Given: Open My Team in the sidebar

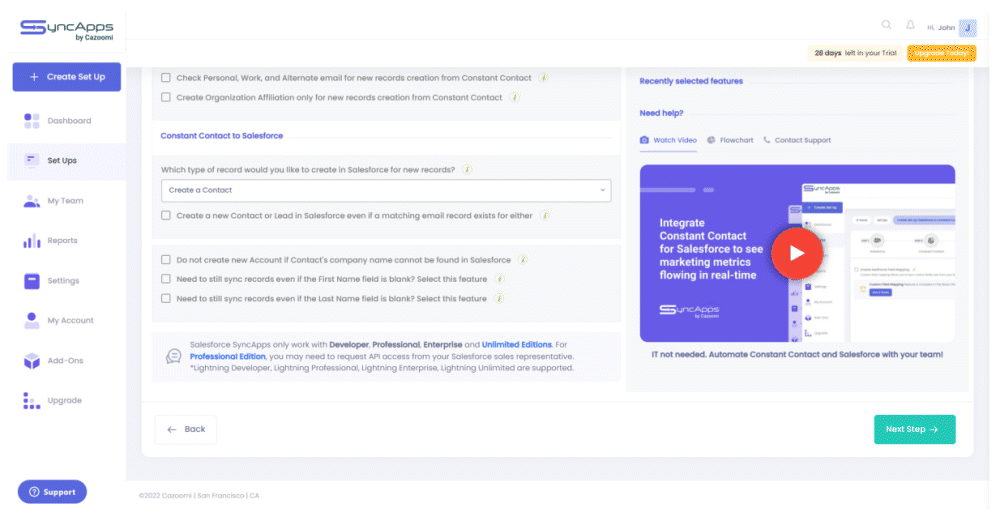Looking at the screenshot, I should point(66,201).
